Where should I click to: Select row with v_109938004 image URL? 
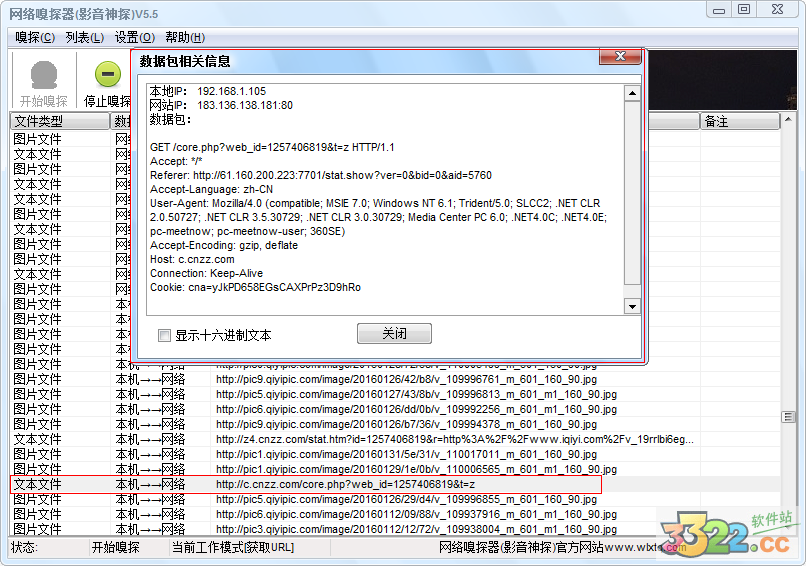point(395,529)
